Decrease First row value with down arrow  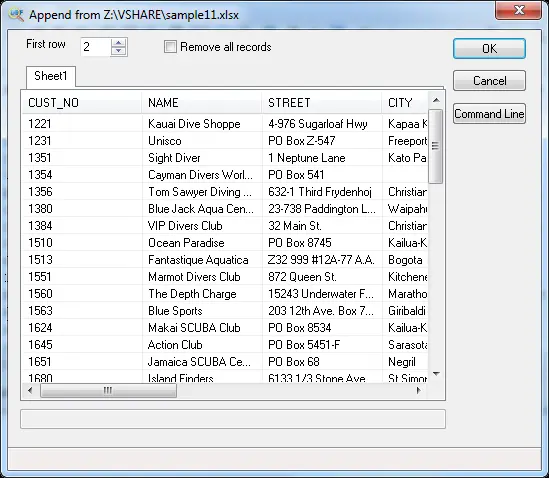click(x=118, y=51)
